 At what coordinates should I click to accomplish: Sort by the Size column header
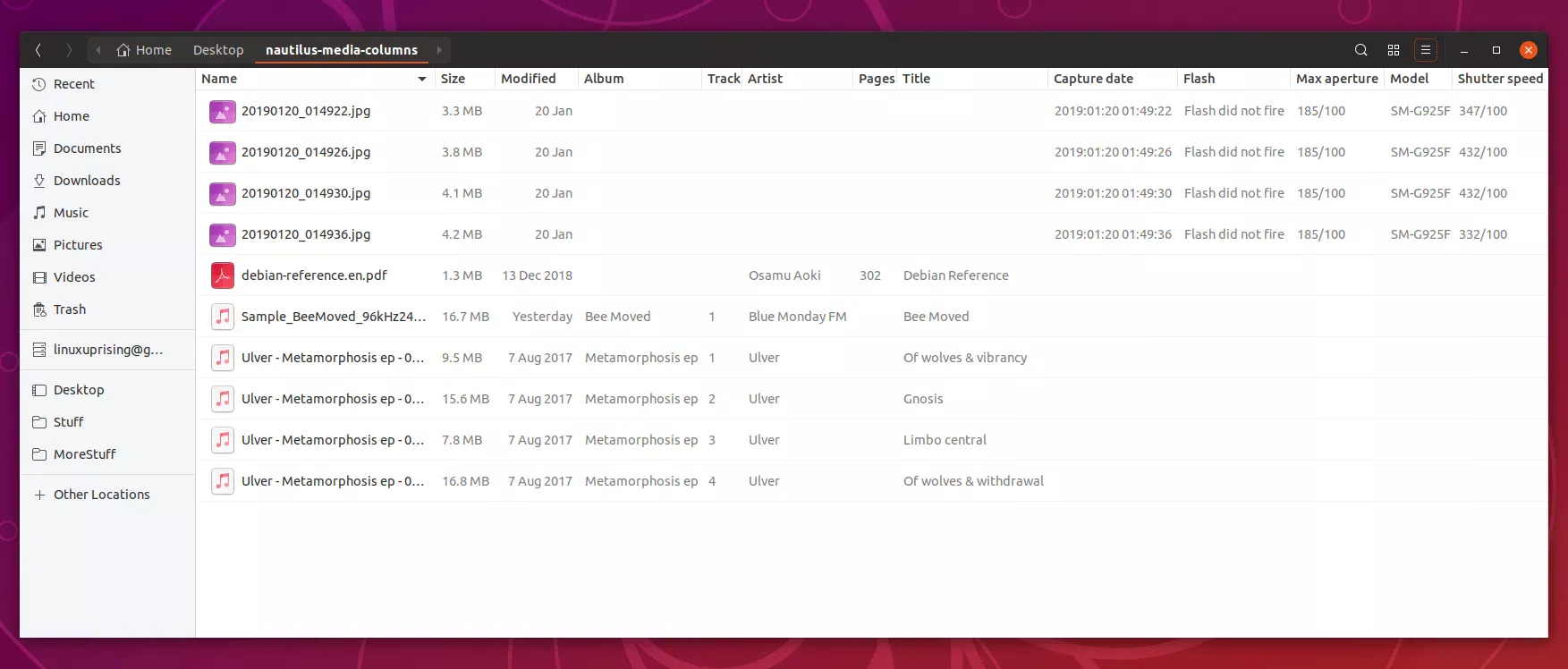pos(464,79)
